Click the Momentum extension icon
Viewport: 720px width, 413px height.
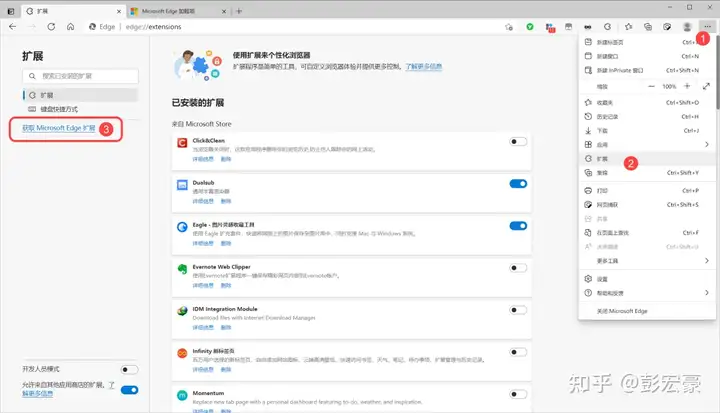[182, 395]
